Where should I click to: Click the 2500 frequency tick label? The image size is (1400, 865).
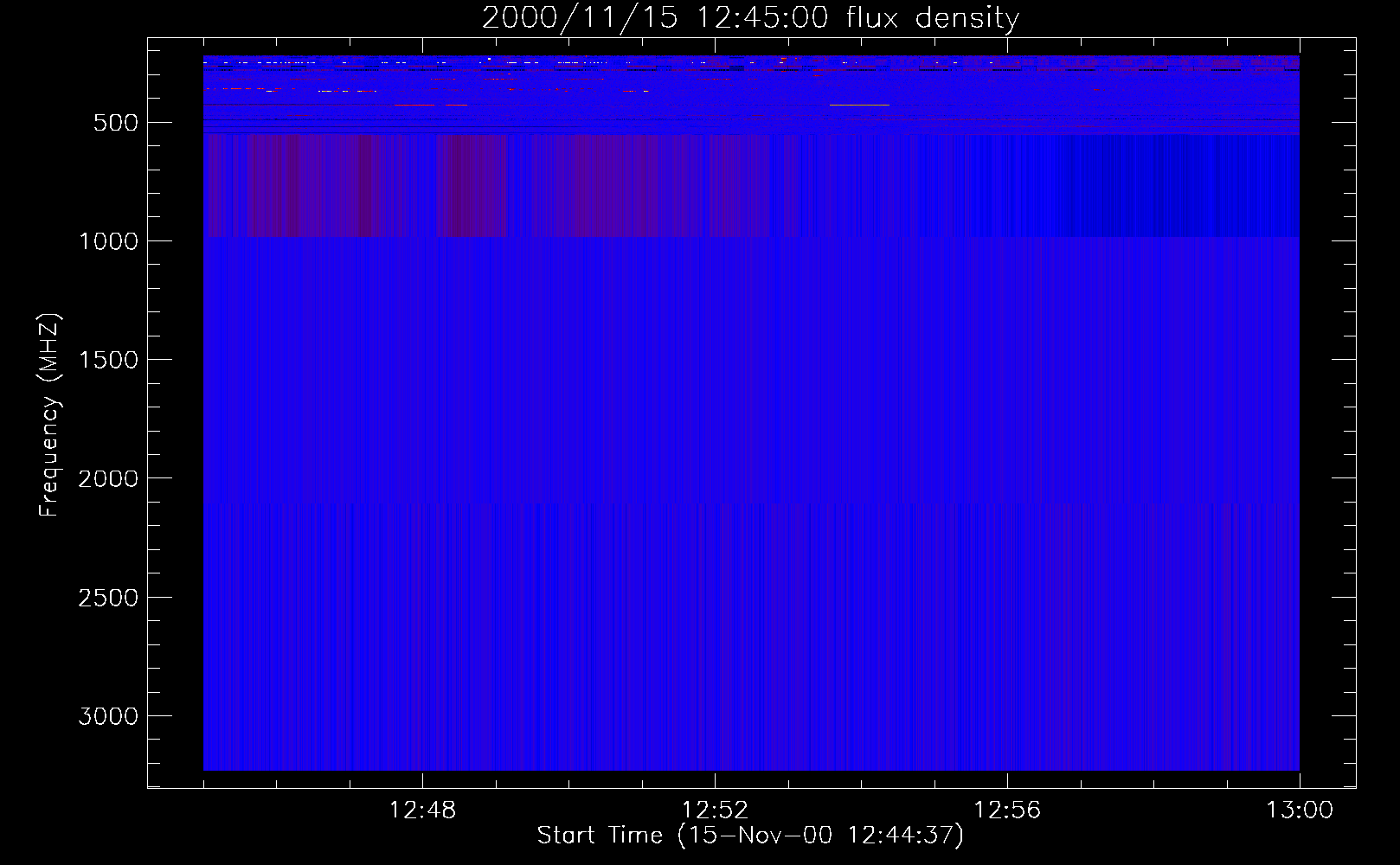(108, 598)
